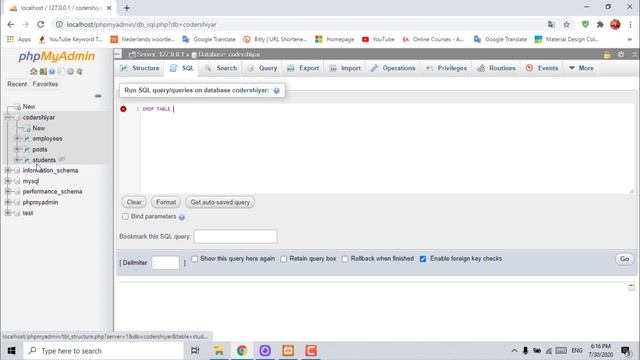
Task: Enable the Bind parameters checkbox
Action: [x=125, y=216]
